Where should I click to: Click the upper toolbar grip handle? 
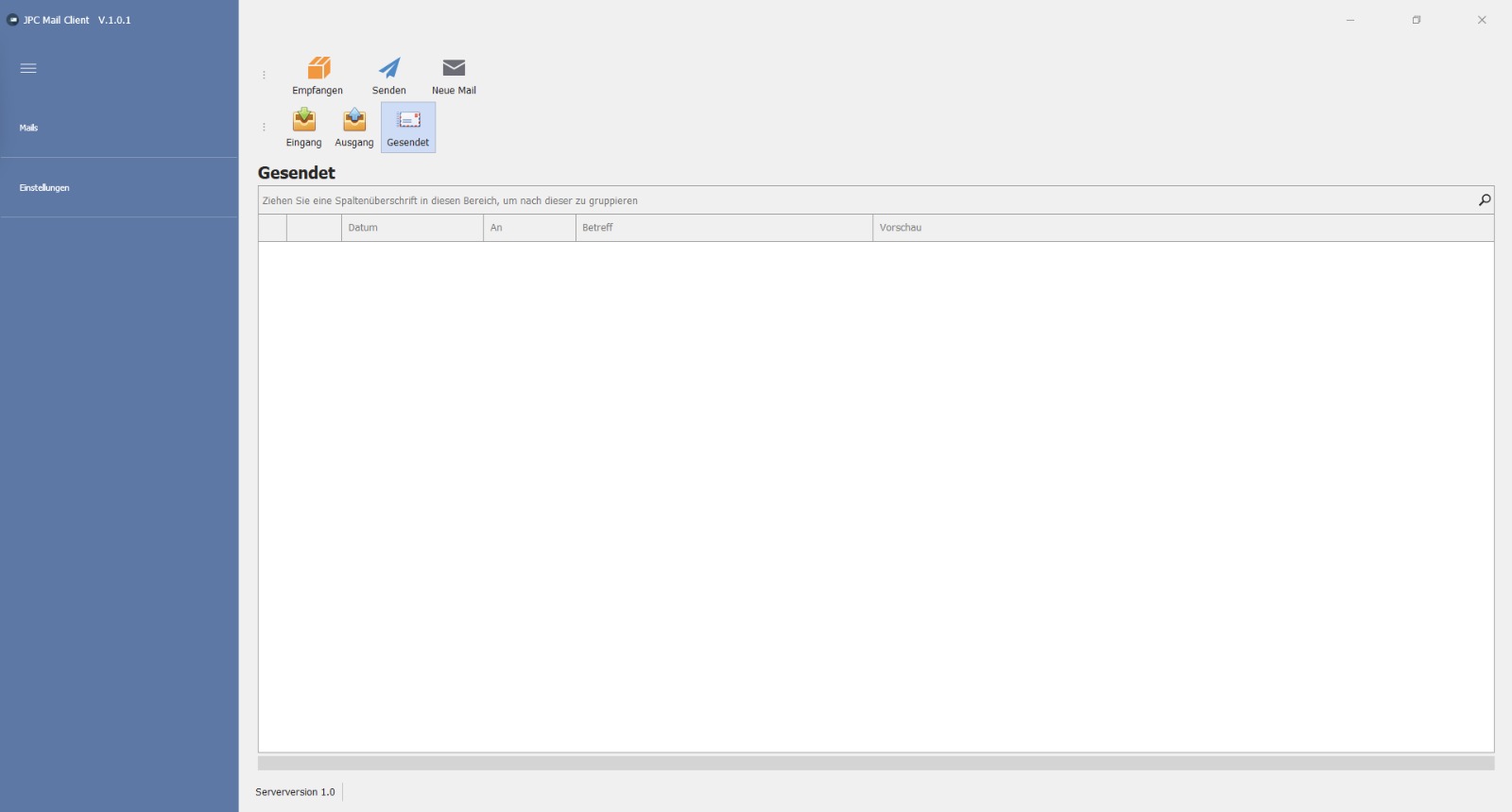pos(264,75)
